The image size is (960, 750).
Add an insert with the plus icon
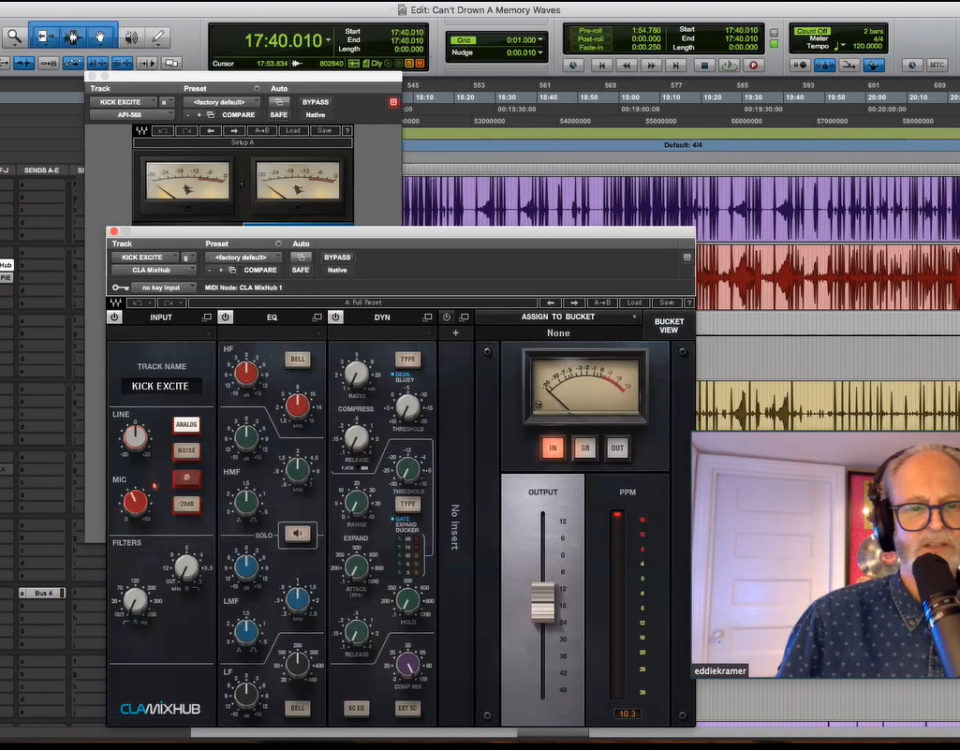(456, 332)
